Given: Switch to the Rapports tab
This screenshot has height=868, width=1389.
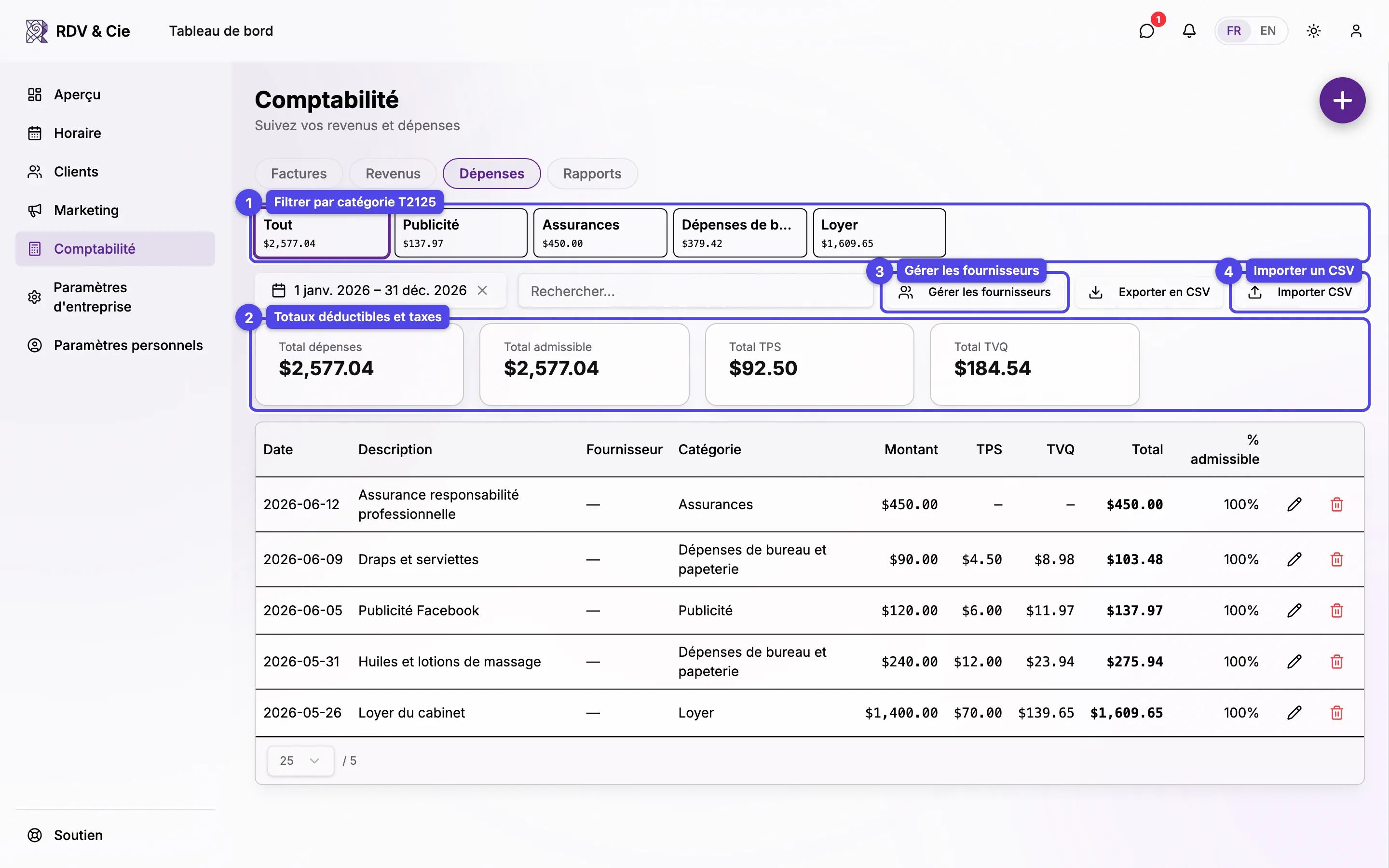Looking at the screenshot, I should 592,174.
